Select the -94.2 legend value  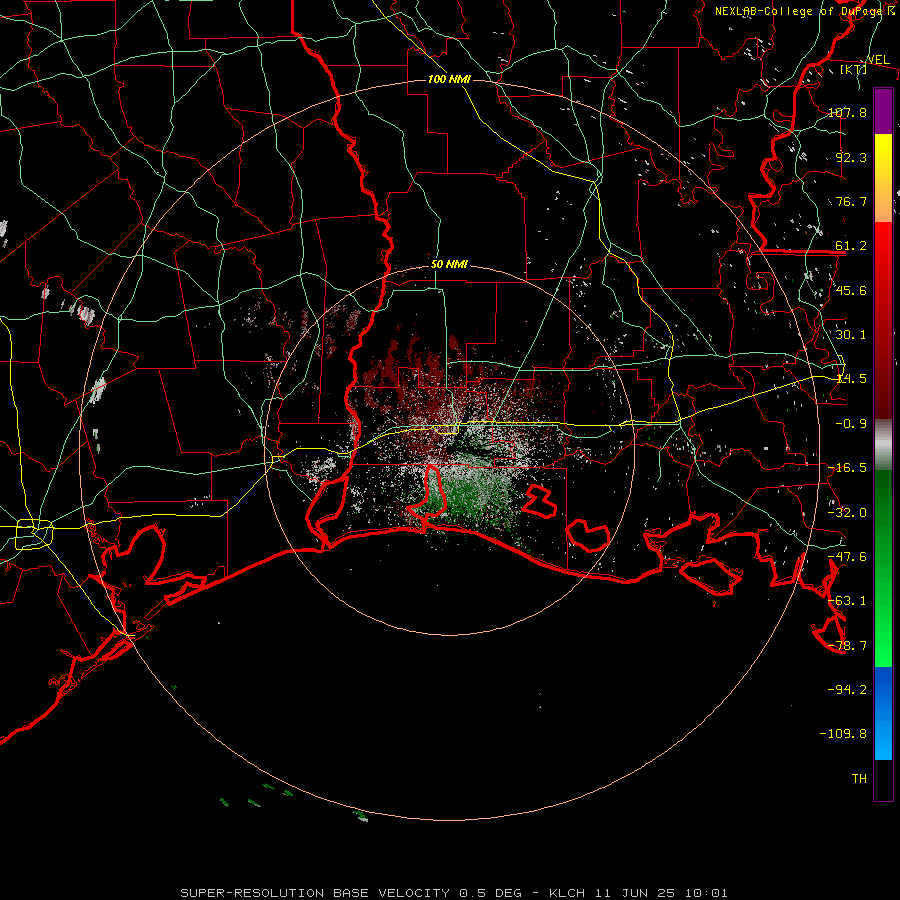[847, 689]
